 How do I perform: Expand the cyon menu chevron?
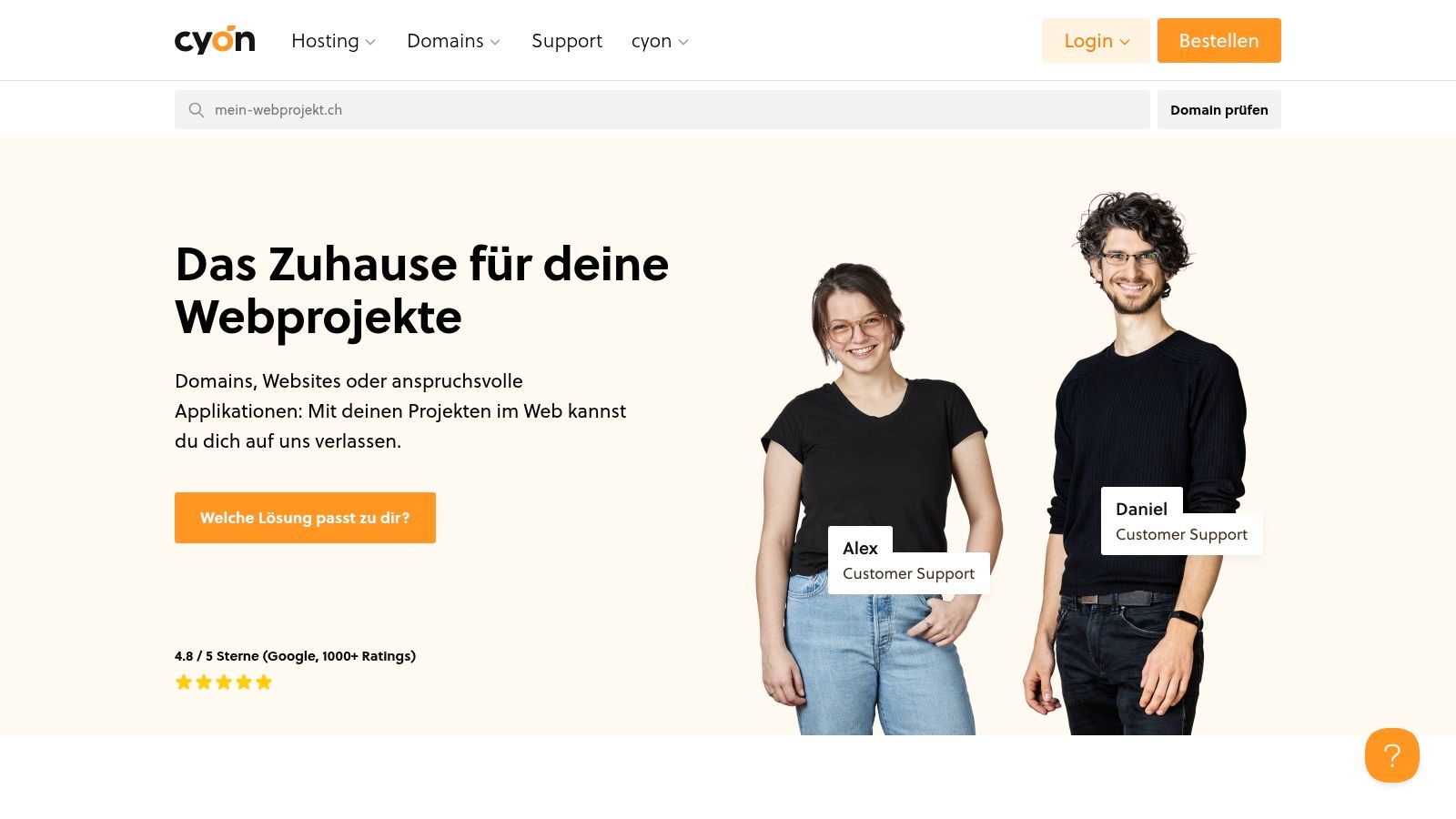[683, 42]
